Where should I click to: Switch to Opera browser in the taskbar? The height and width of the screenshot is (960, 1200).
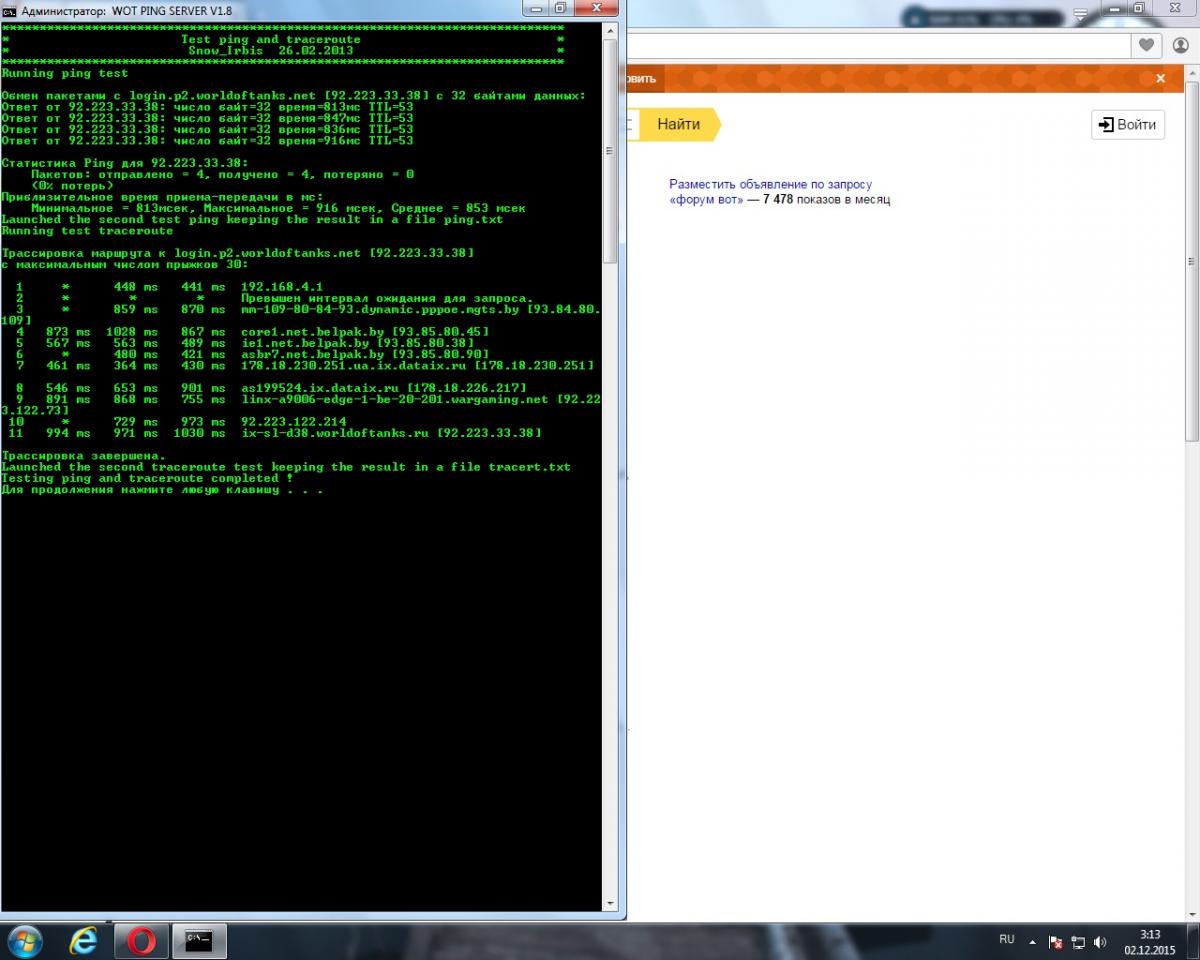[x=141, y=941]
